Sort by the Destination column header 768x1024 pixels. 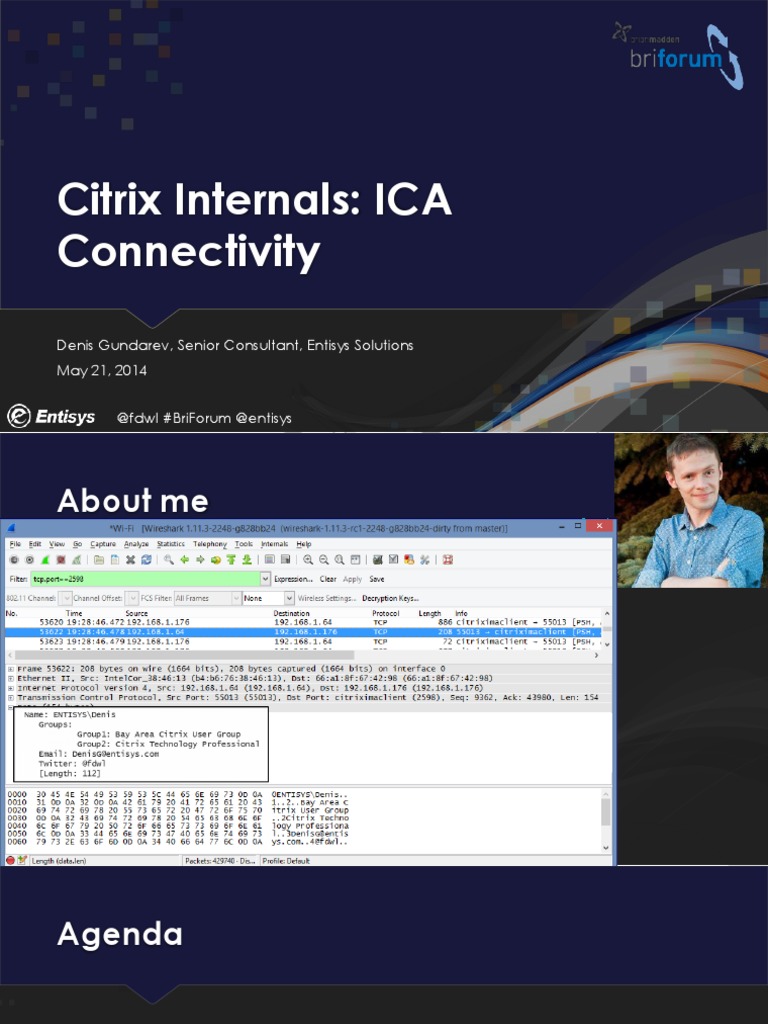coord(291,613)
